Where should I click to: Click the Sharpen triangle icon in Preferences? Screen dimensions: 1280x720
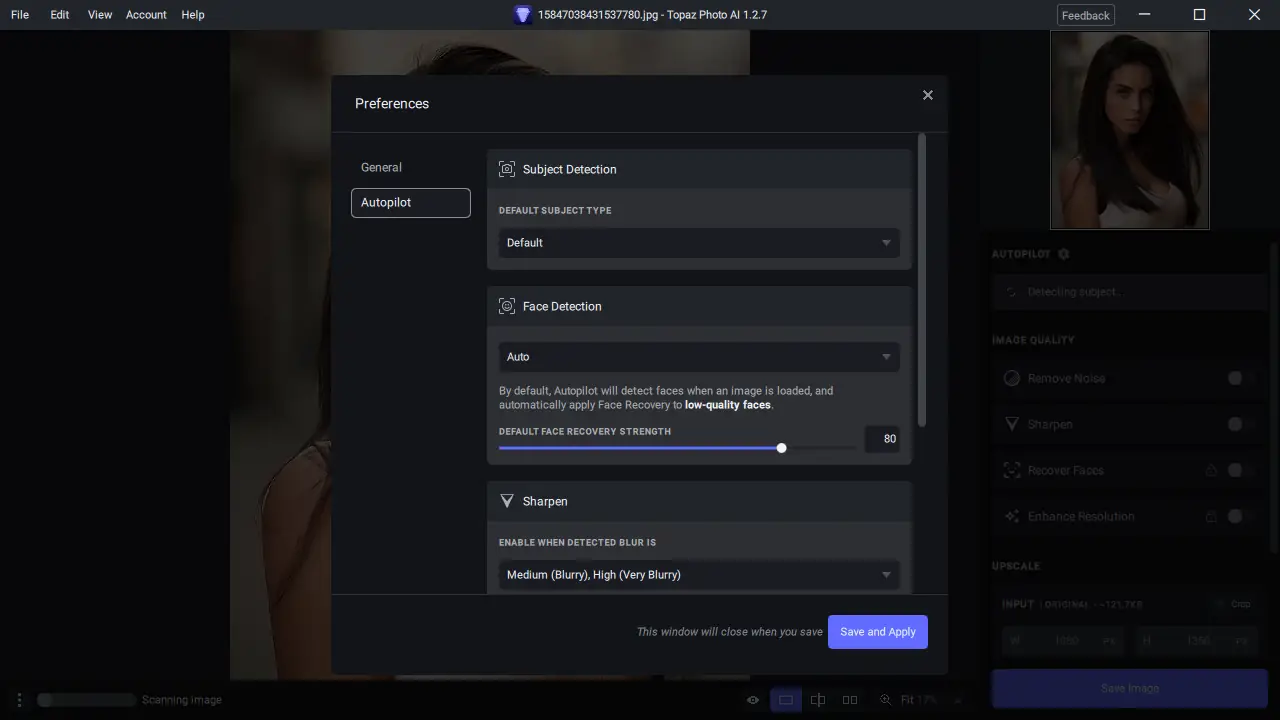point(507,501)
